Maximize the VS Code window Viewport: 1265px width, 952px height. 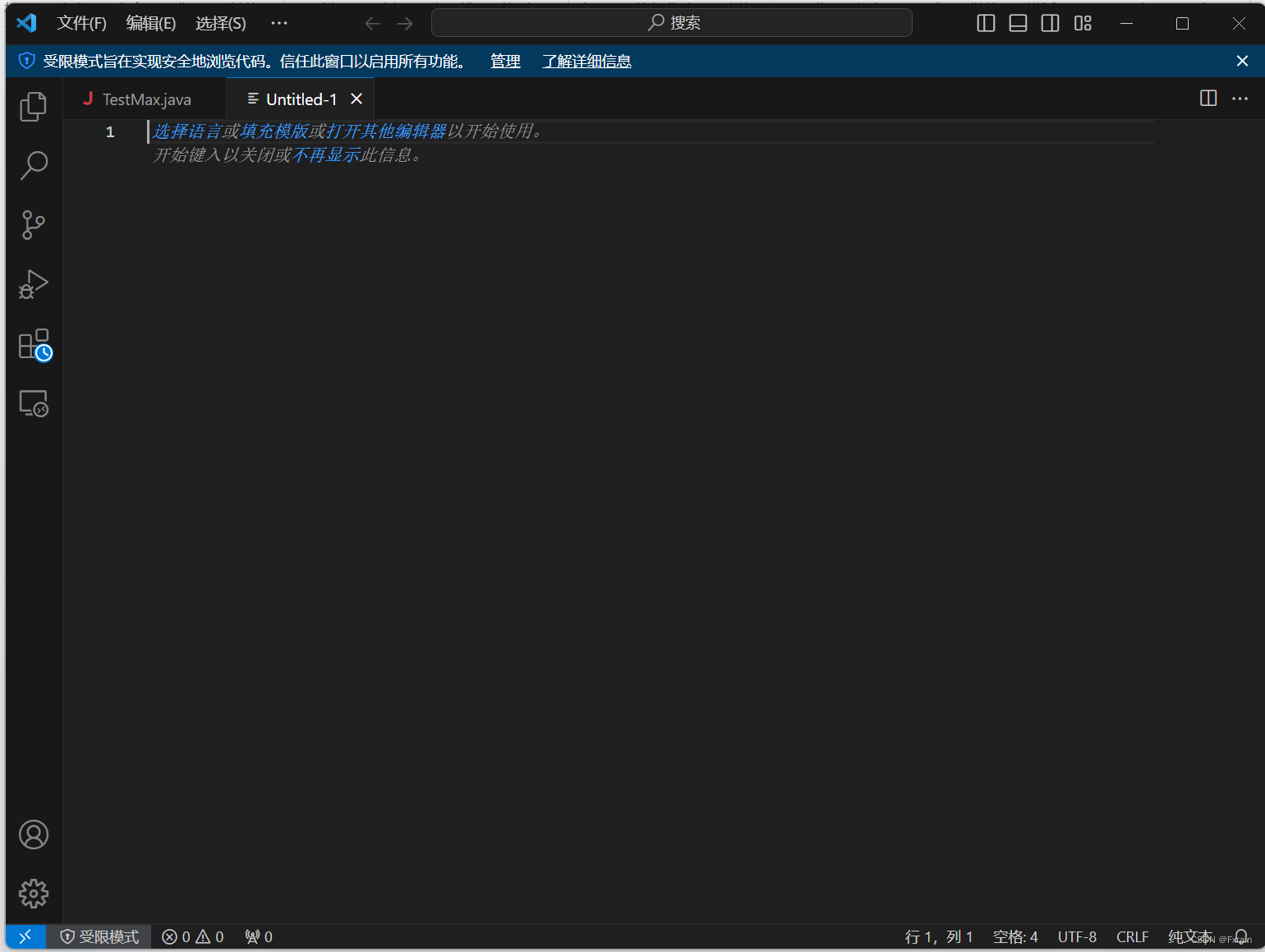pos(1182,23)
